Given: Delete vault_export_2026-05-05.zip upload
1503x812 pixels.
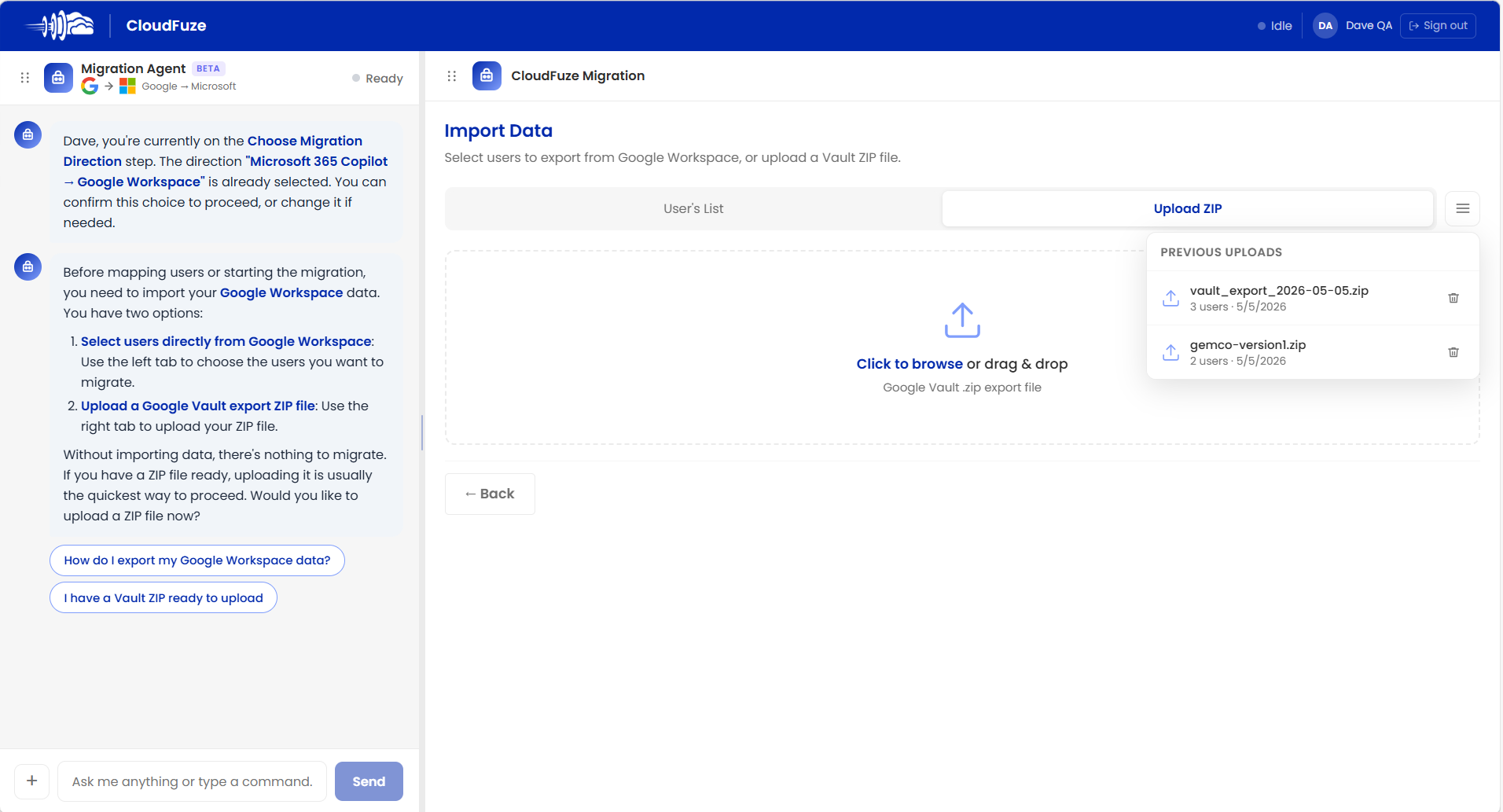Looking at the screenshot, I should (1453, 298).
